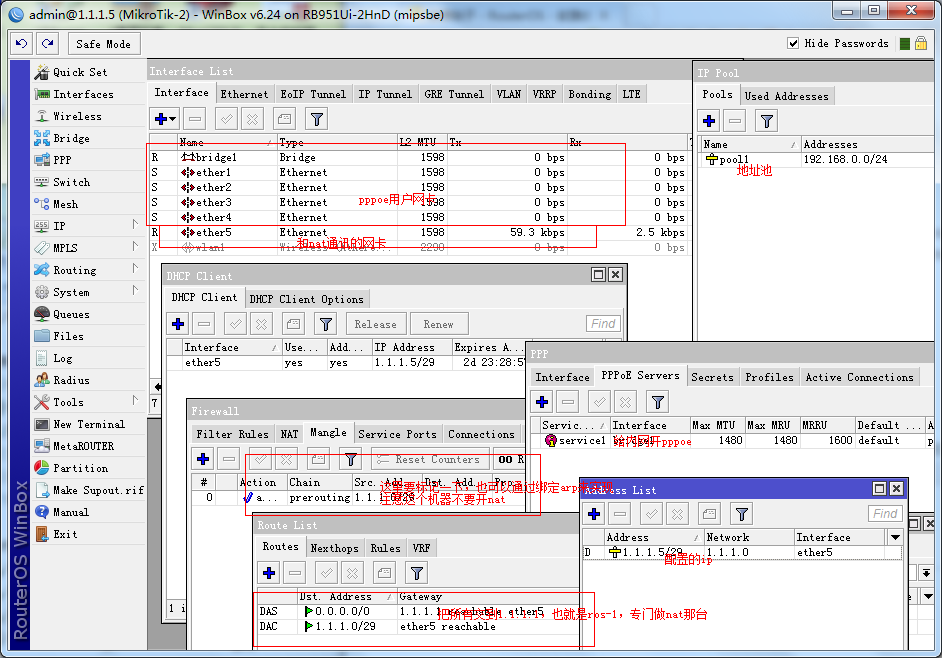This screenshot has height=658, width=942.
Task: Open the Radius sidebar menu
Action: point(71,380)
